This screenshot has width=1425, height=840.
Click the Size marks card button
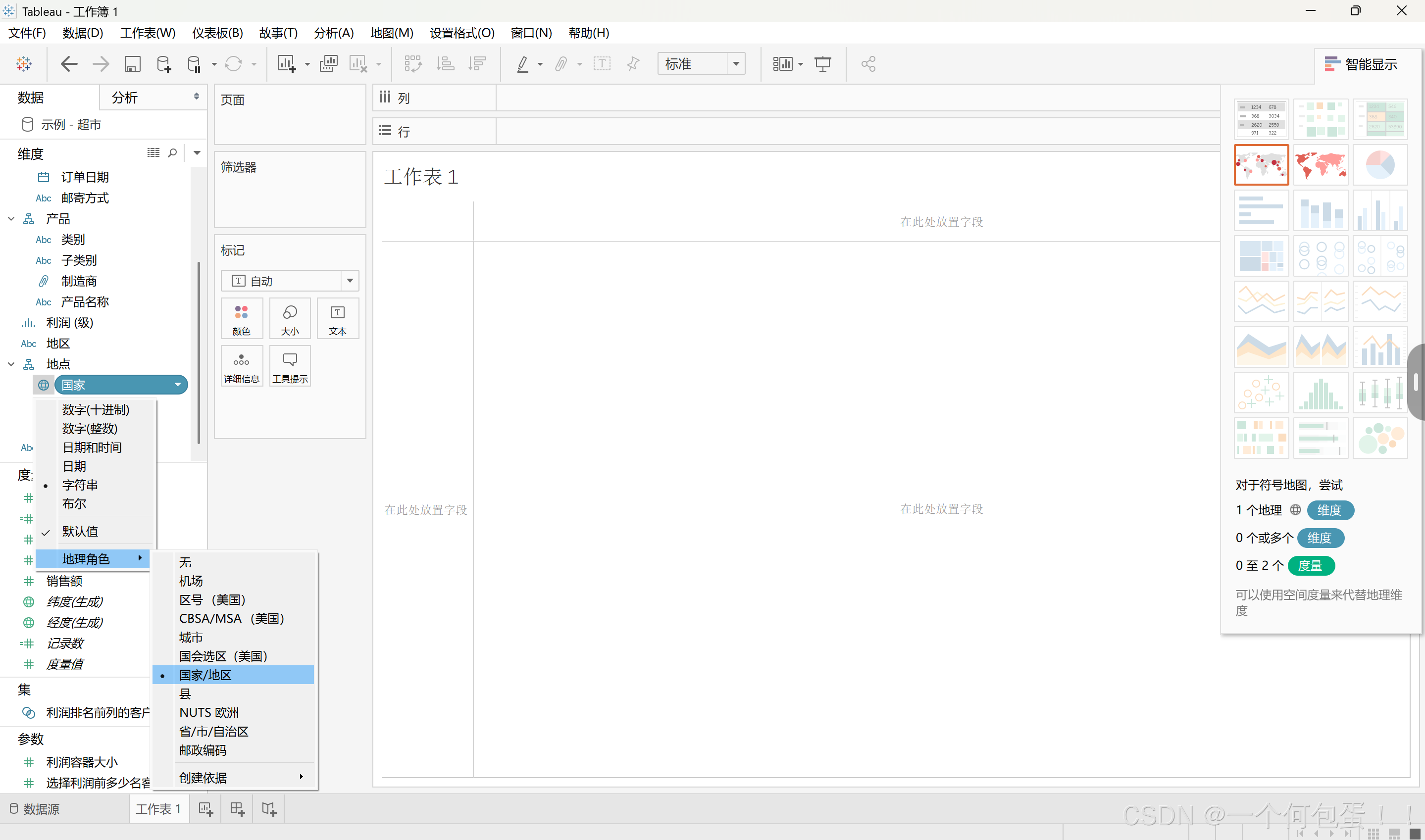tap(290, 319)
